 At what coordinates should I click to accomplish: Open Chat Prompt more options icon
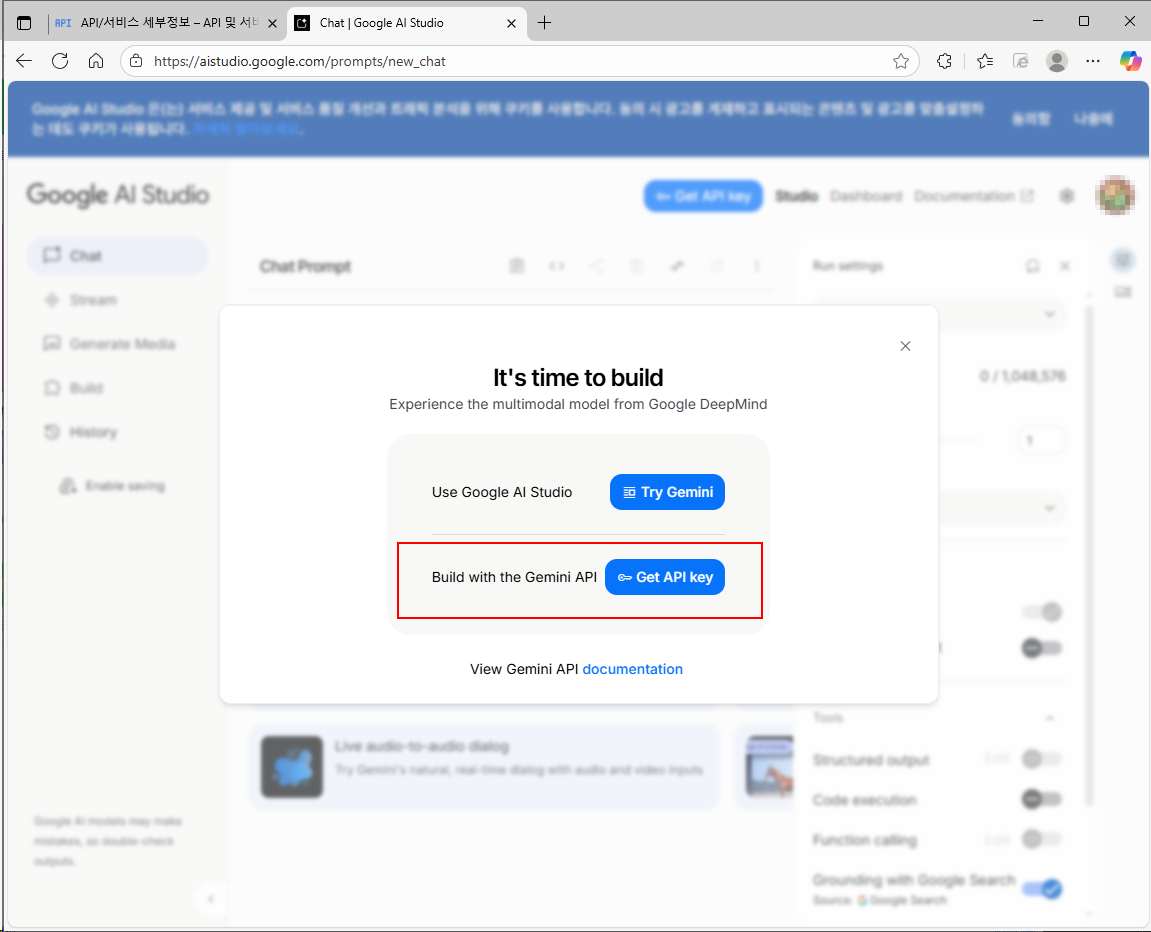[x=757, y=266]
